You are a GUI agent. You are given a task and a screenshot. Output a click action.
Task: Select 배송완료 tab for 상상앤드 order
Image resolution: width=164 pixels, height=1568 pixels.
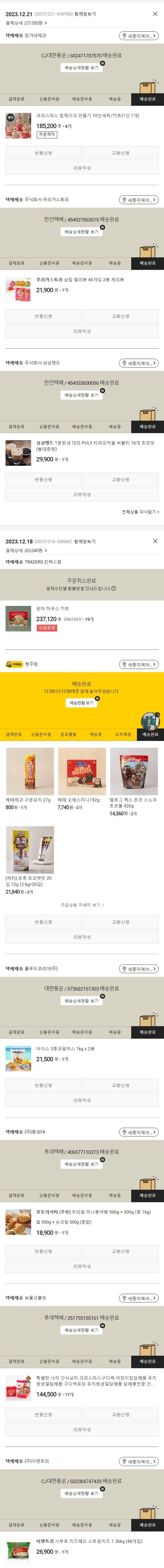point(148,427)
